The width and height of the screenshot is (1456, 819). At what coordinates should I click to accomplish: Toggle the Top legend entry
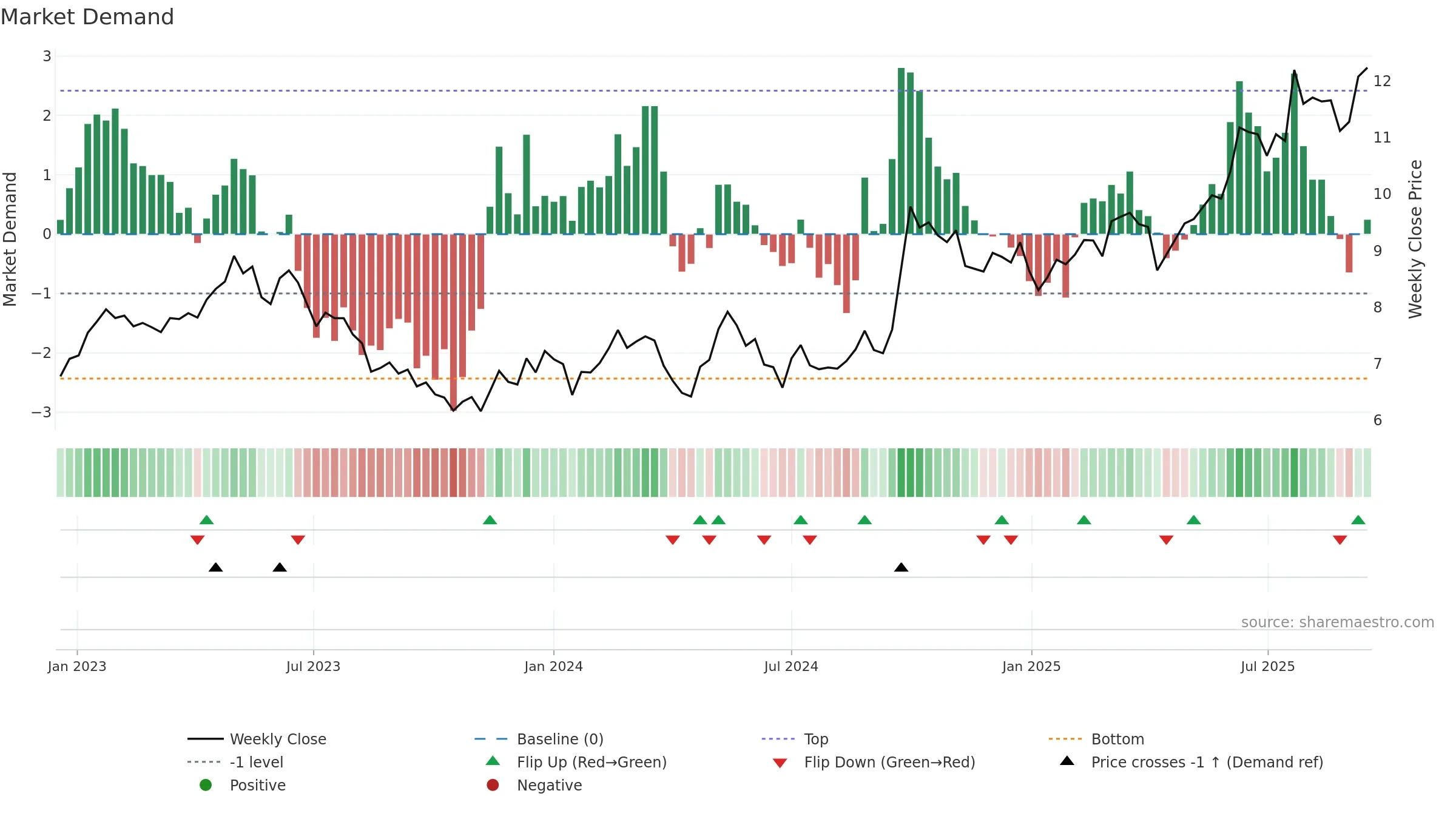(x=795, y=739)
